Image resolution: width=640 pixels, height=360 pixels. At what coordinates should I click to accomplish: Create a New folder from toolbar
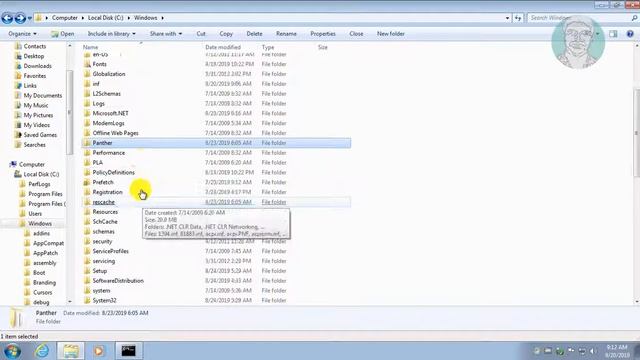[391, 34]
